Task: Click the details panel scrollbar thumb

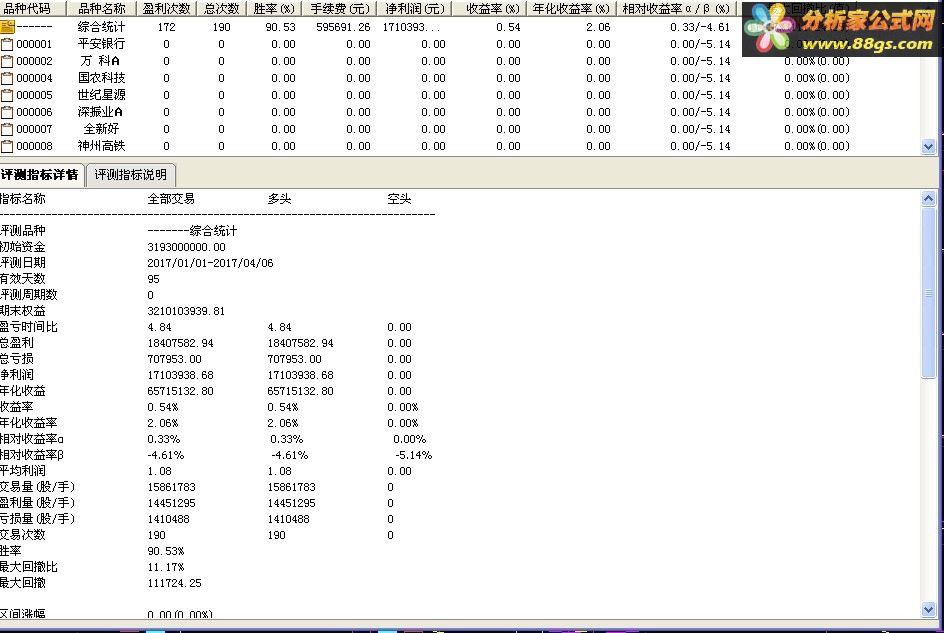Action: click(928, 293)
